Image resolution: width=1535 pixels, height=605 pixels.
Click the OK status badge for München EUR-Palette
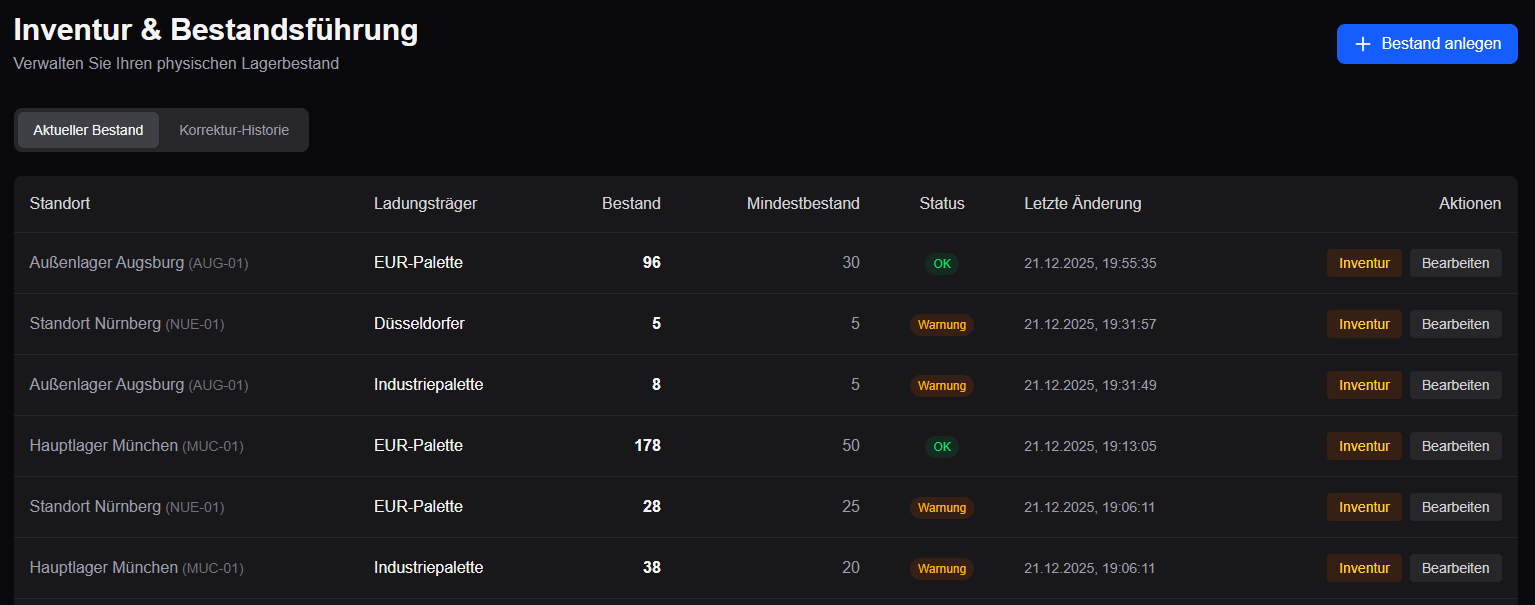coord(941,447)
